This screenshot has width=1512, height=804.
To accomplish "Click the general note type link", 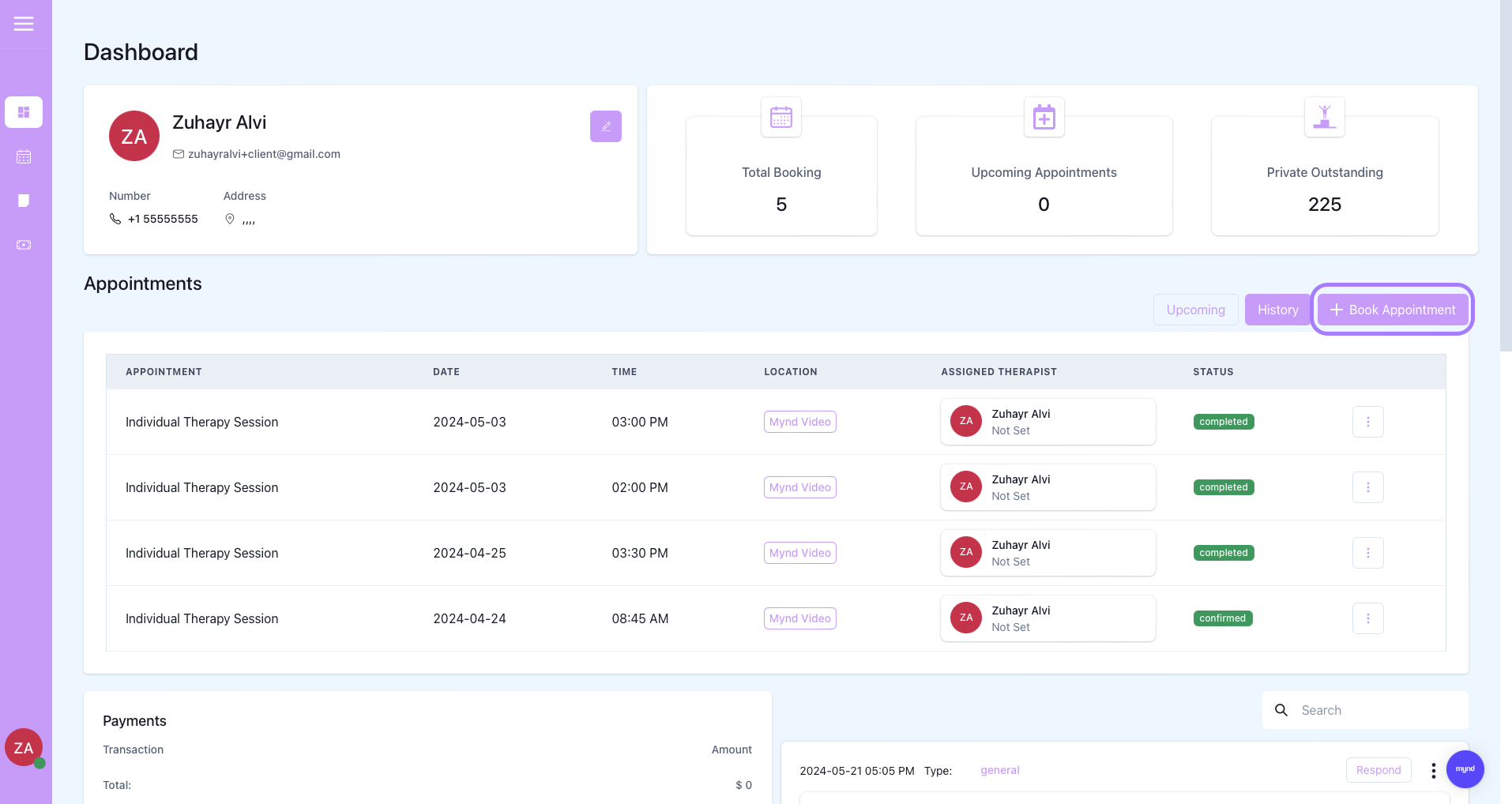I will 1000,770.
